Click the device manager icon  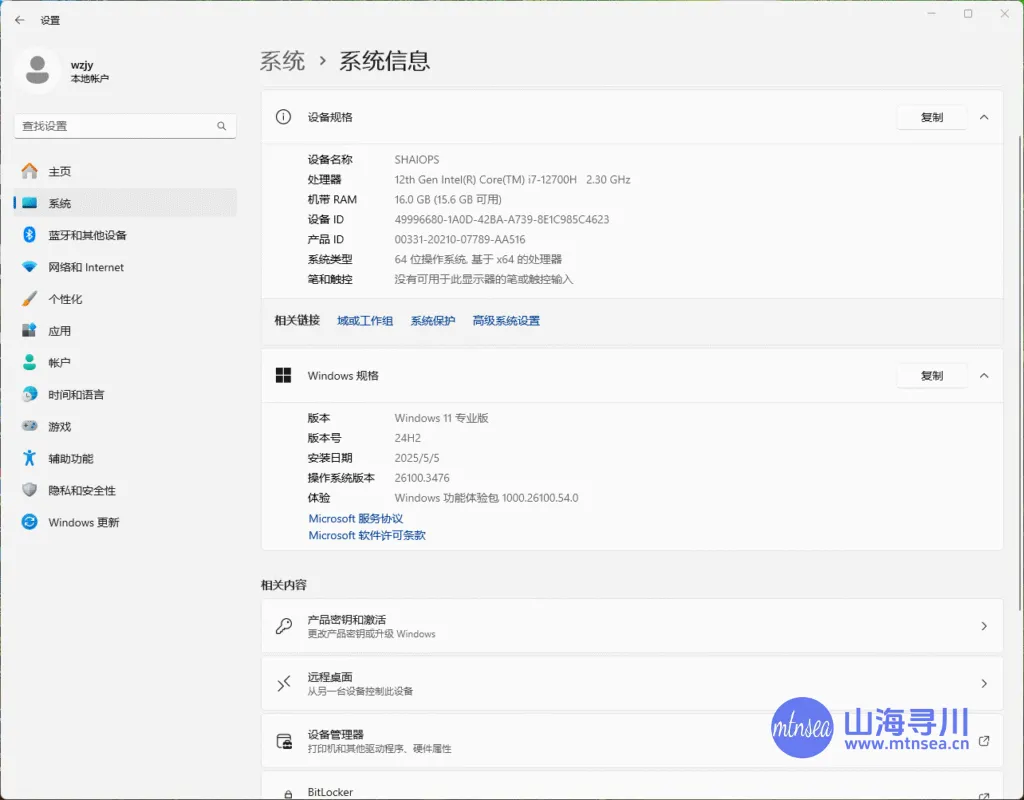(x=284, y=741)
